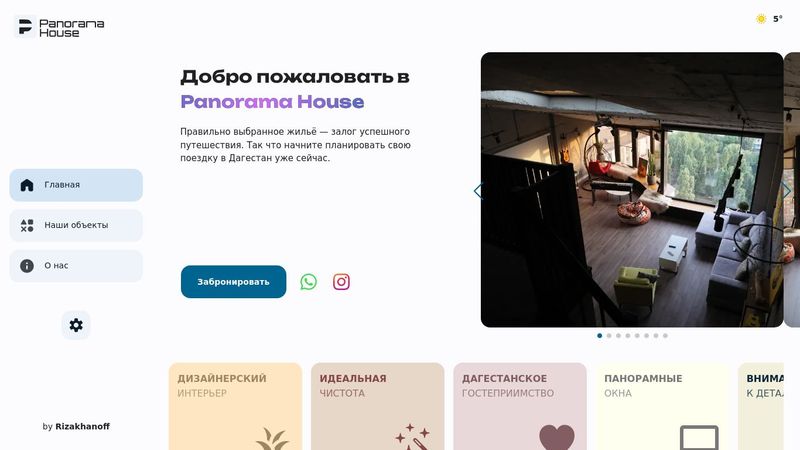Click the plant icon on Дизайнерский интерьер card
800x450 pixels.
[272, 439]
